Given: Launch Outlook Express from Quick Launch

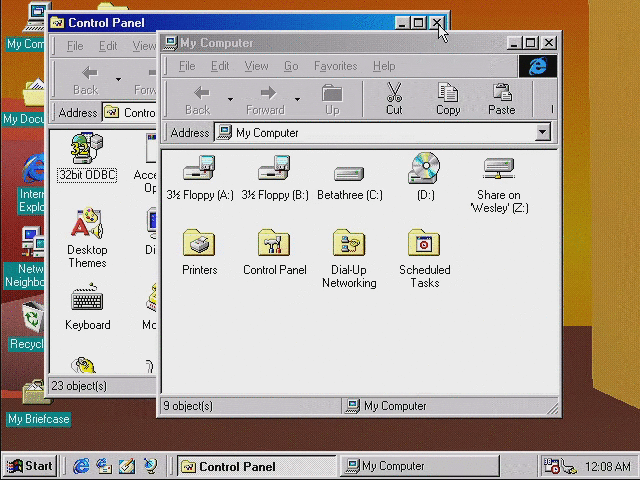Looking at the screenshot, I should (x=104, y=466).
